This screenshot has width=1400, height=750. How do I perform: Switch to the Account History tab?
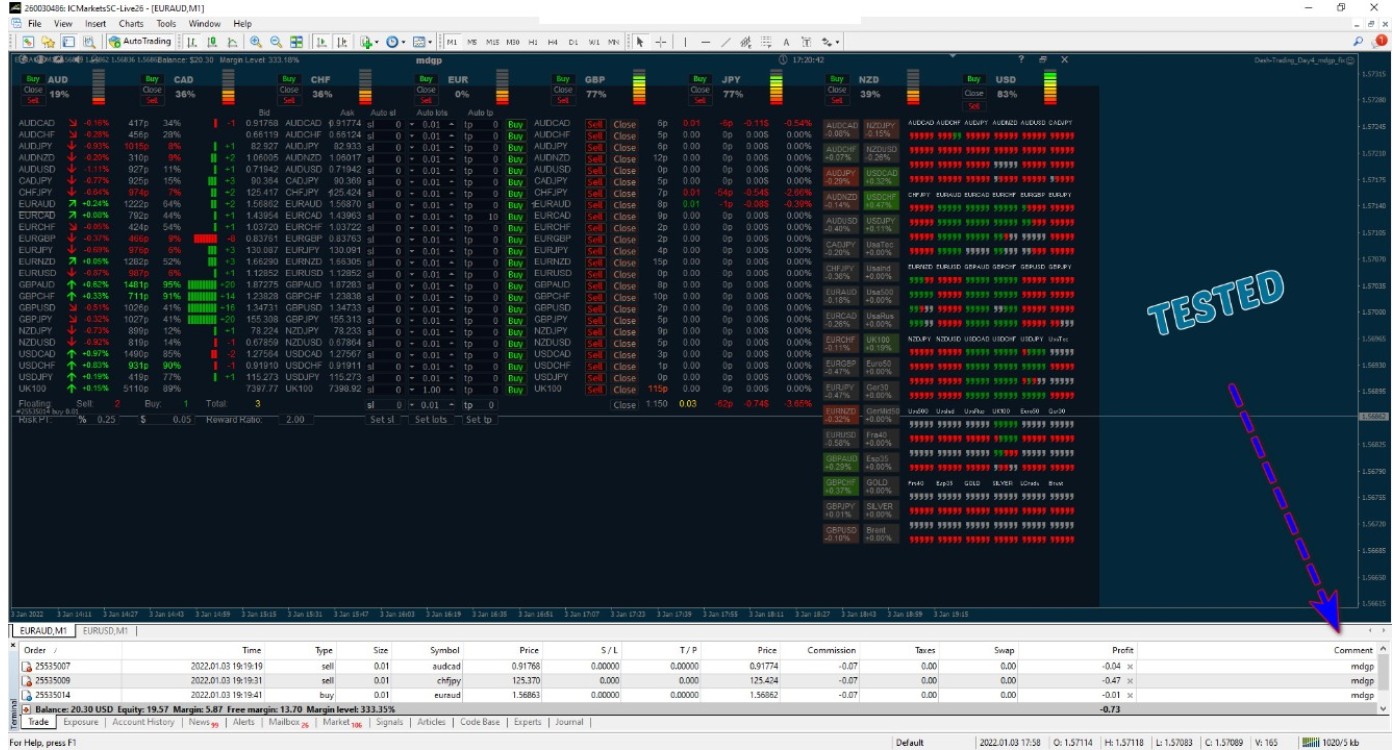[143, 722]
